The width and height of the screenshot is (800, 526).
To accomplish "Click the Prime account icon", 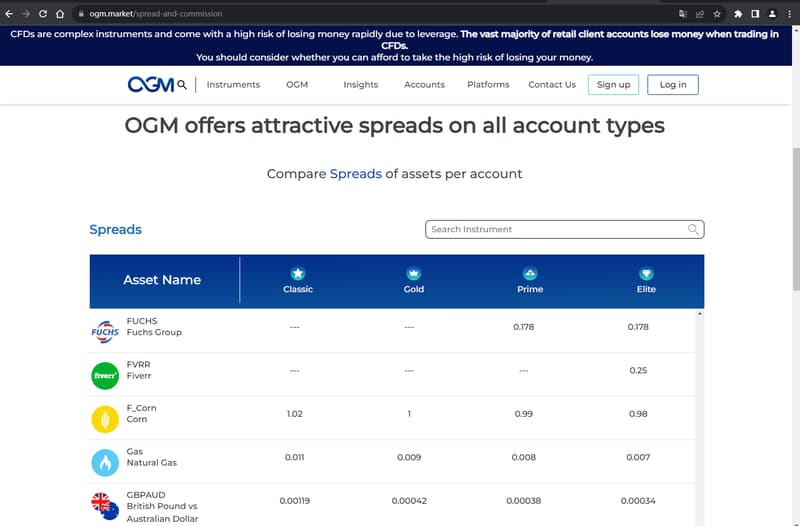I will pyautogui.click(x=530, y=273).
